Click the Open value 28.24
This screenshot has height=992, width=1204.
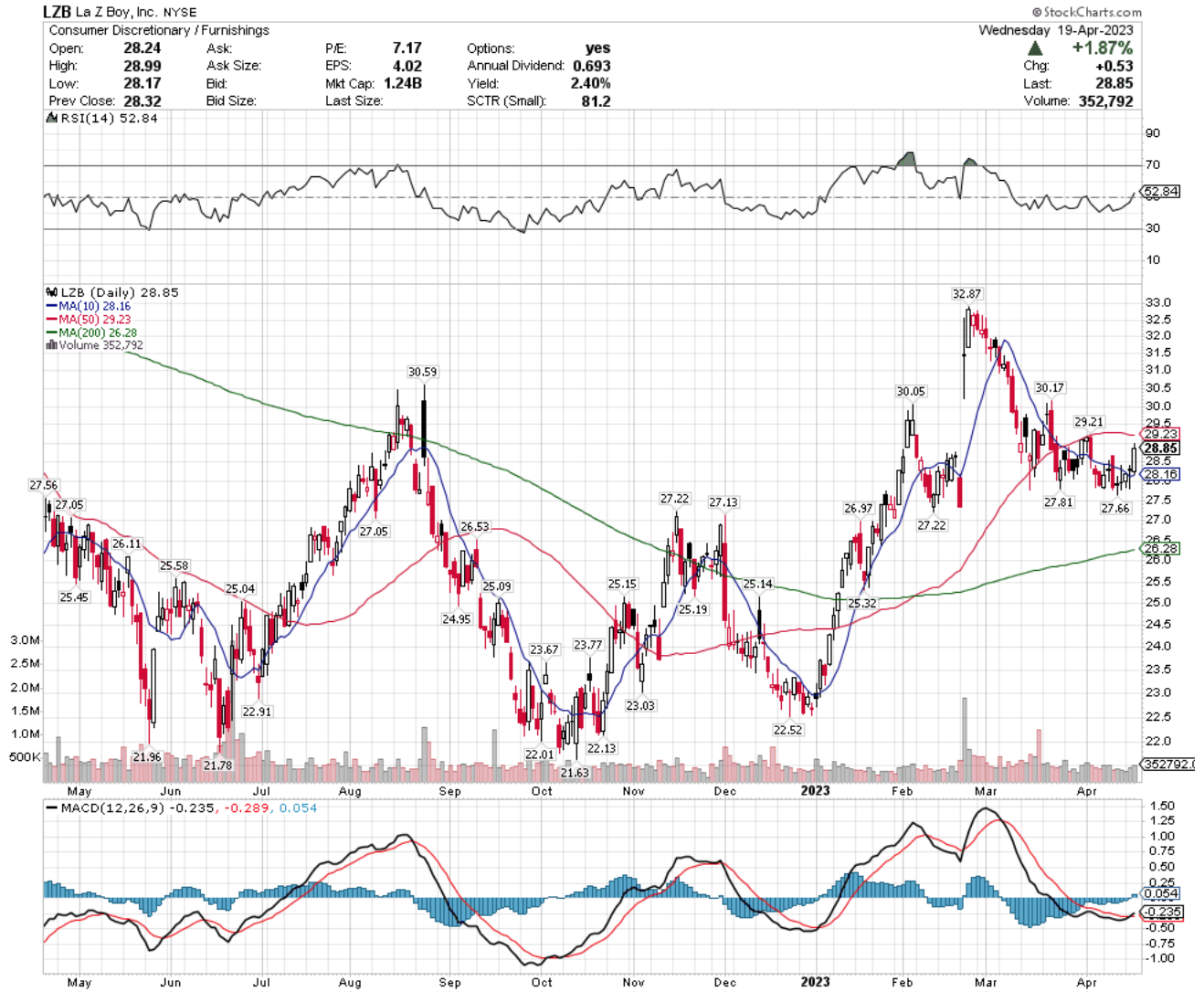[x=143, y=47]
